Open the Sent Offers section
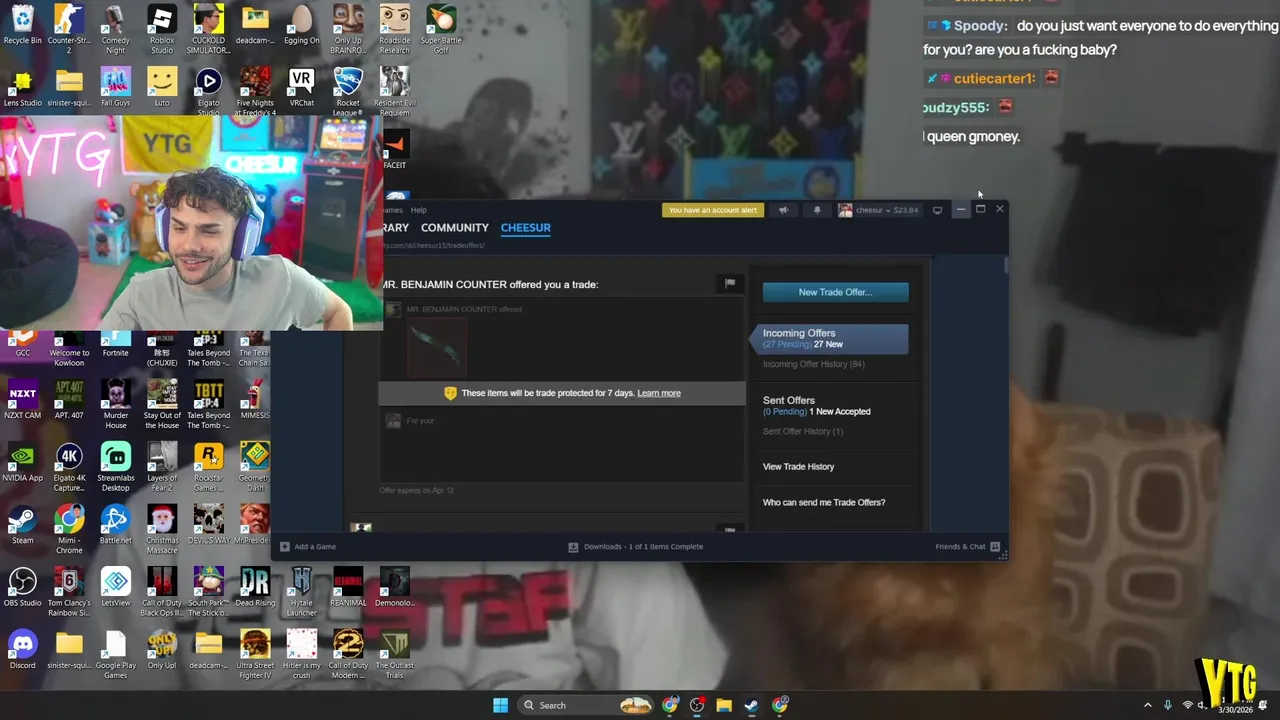Image resolution: width=1280 pixels, height=720 pixels. [788, 400]
